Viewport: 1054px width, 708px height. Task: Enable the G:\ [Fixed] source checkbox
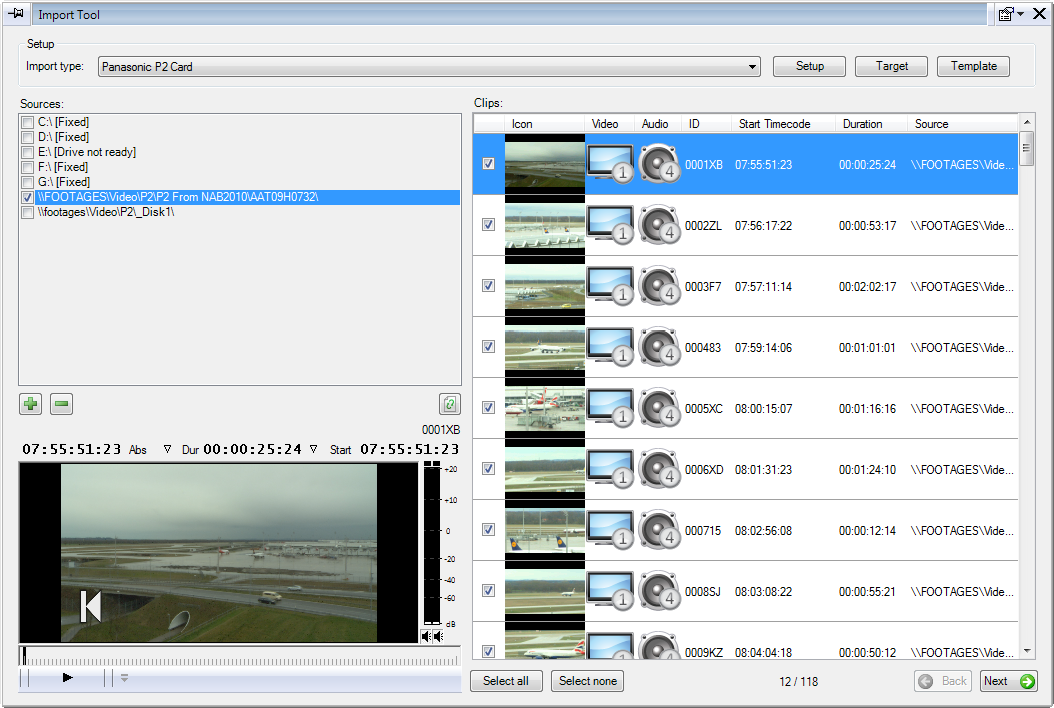click(x=28, y=182)
